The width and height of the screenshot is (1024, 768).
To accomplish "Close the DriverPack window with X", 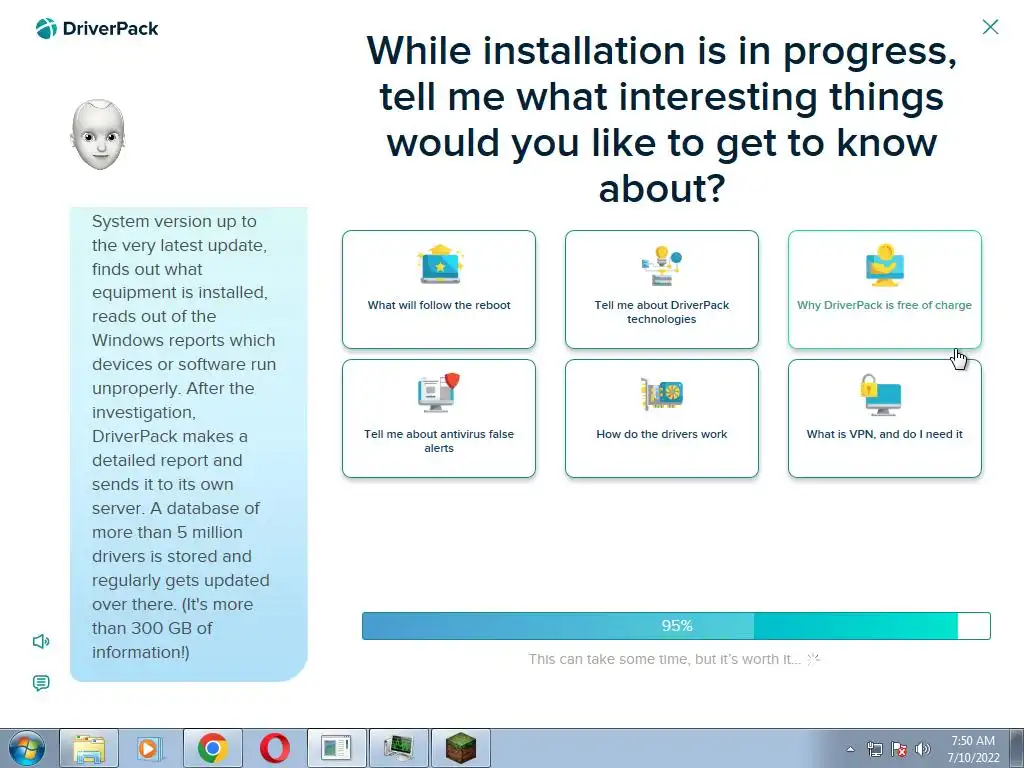I will click(x=990, y=27).
